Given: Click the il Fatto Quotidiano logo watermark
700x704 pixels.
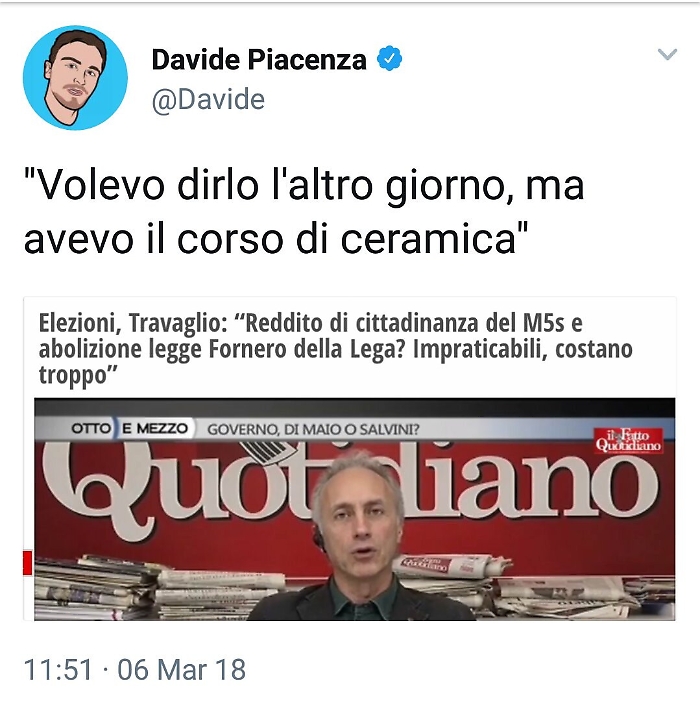Looking at the screenshot, I should click(628, 440).
